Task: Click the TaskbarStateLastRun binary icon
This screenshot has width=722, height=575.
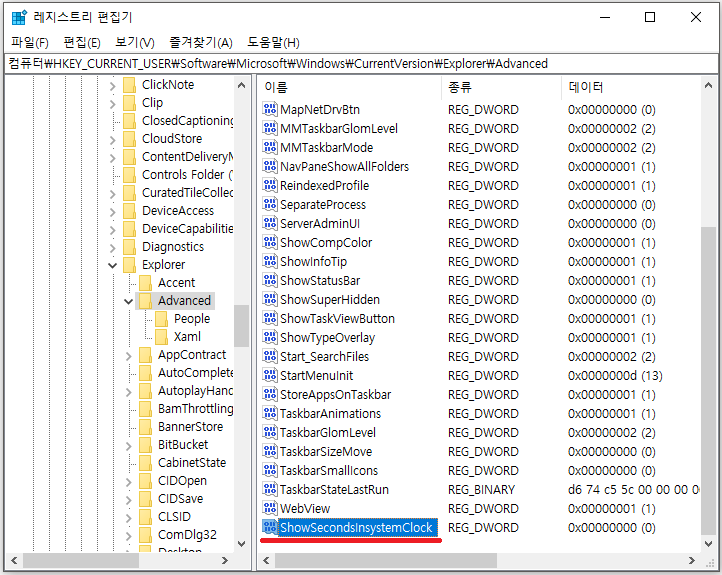Action: coord(270,489)
